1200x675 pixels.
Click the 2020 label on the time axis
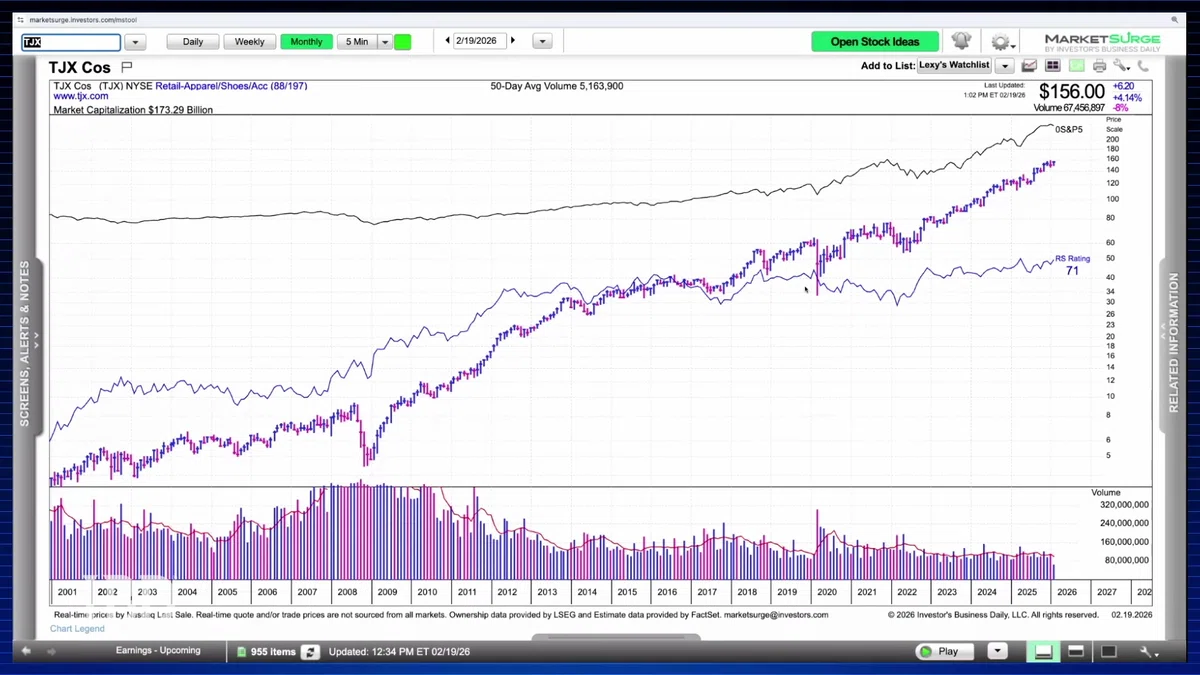click(x=826, y=592)
